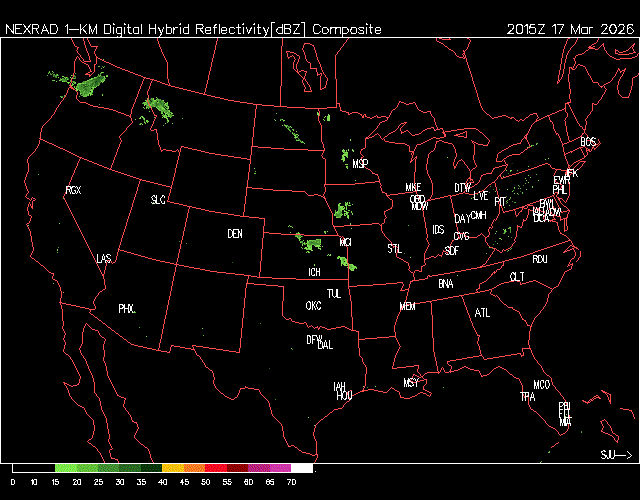Click the TPA station label
This screenshot has height=500, width=640.
click(x=527, y=397)
